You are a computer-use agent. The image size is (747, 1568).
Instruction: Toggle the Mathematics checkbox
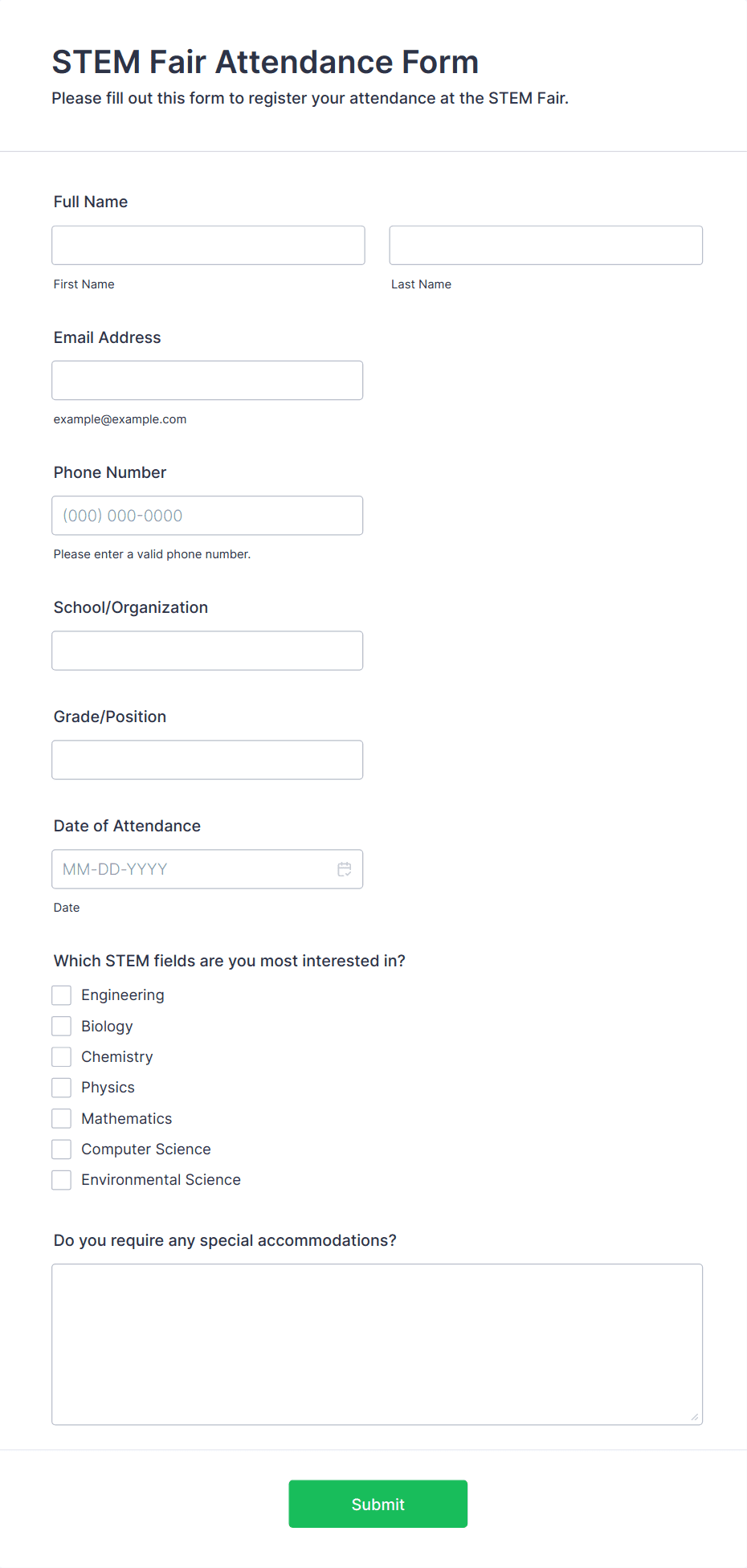tap(62, 1118)
